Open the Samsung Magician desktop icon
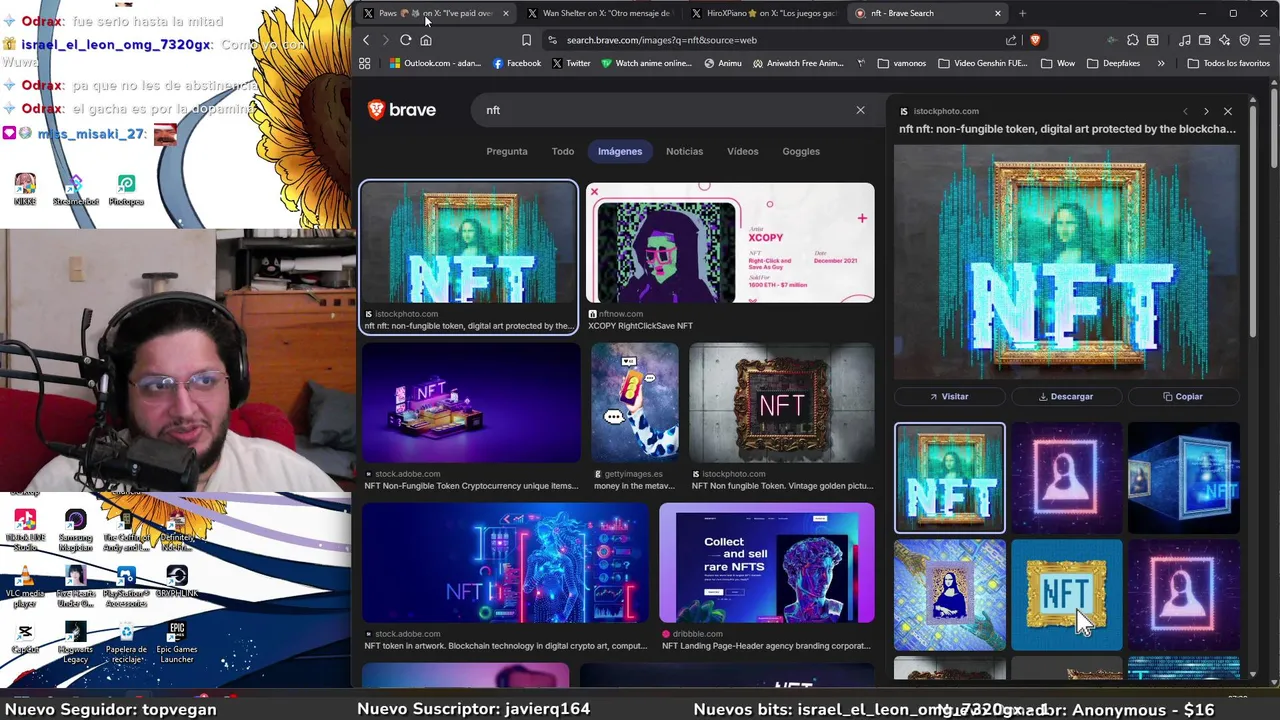Image resolution: width=1280 pixels, height=720 pixels. 76,530
